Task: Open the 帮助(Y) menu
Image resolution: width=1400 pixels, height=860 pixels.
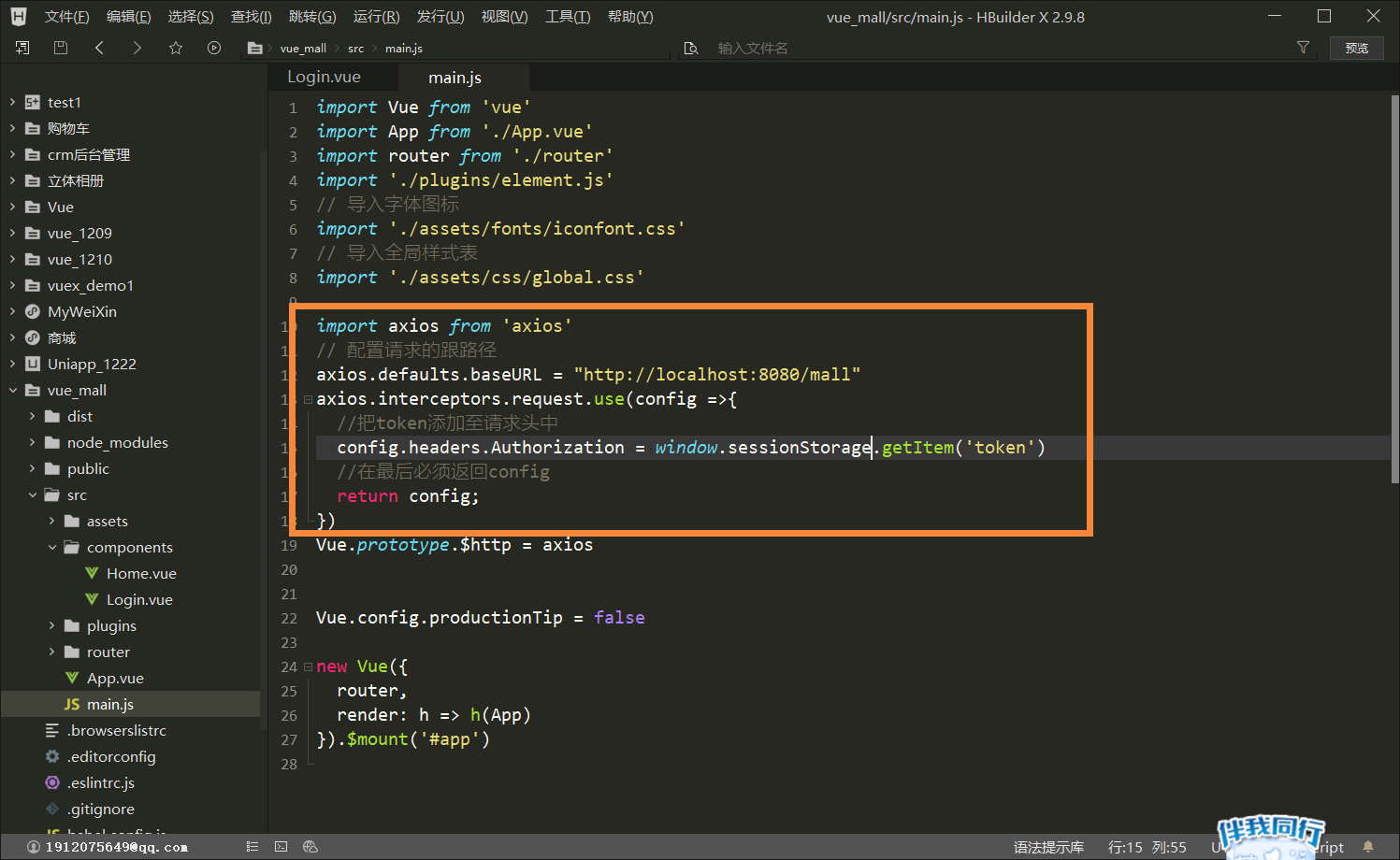Action: tap(630, 17)
